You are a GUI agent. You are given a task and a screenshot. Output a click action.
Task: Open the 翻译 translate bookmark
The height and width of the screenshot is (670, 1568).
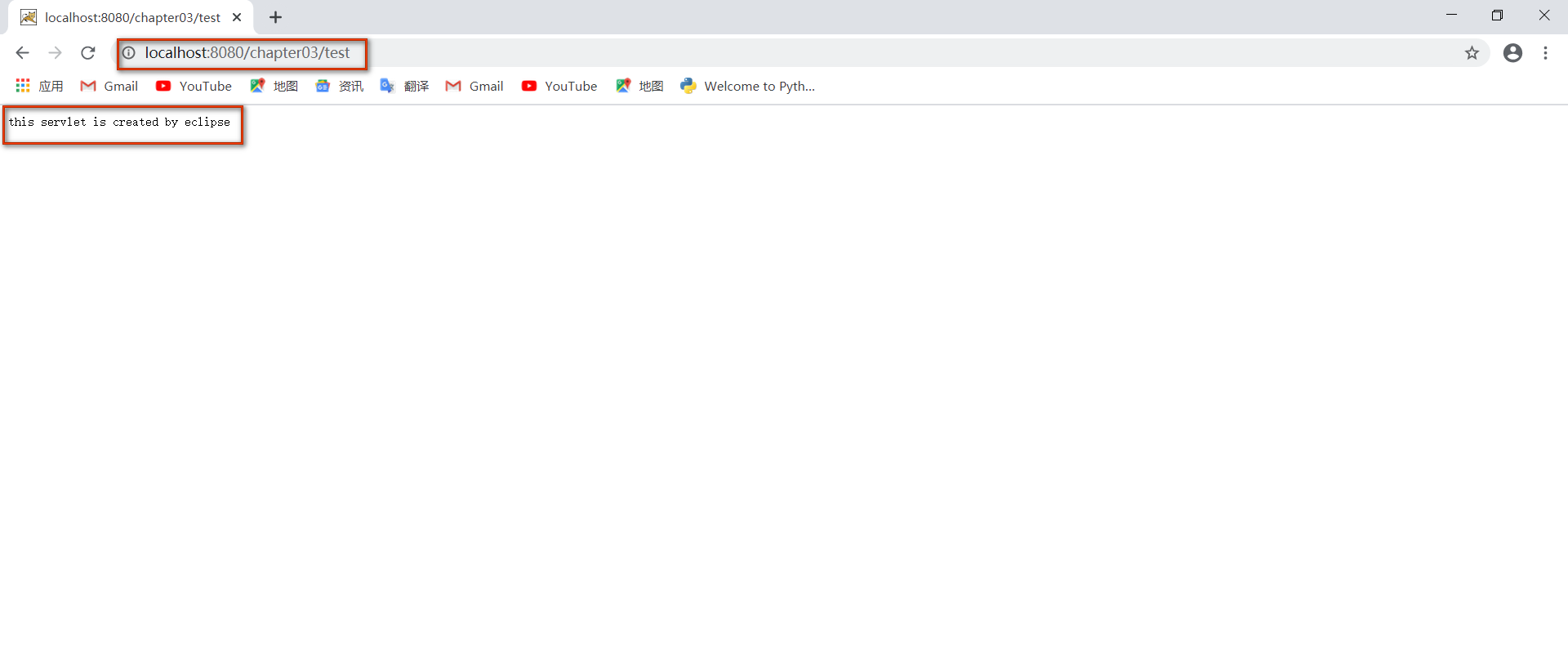coord(405,86)
